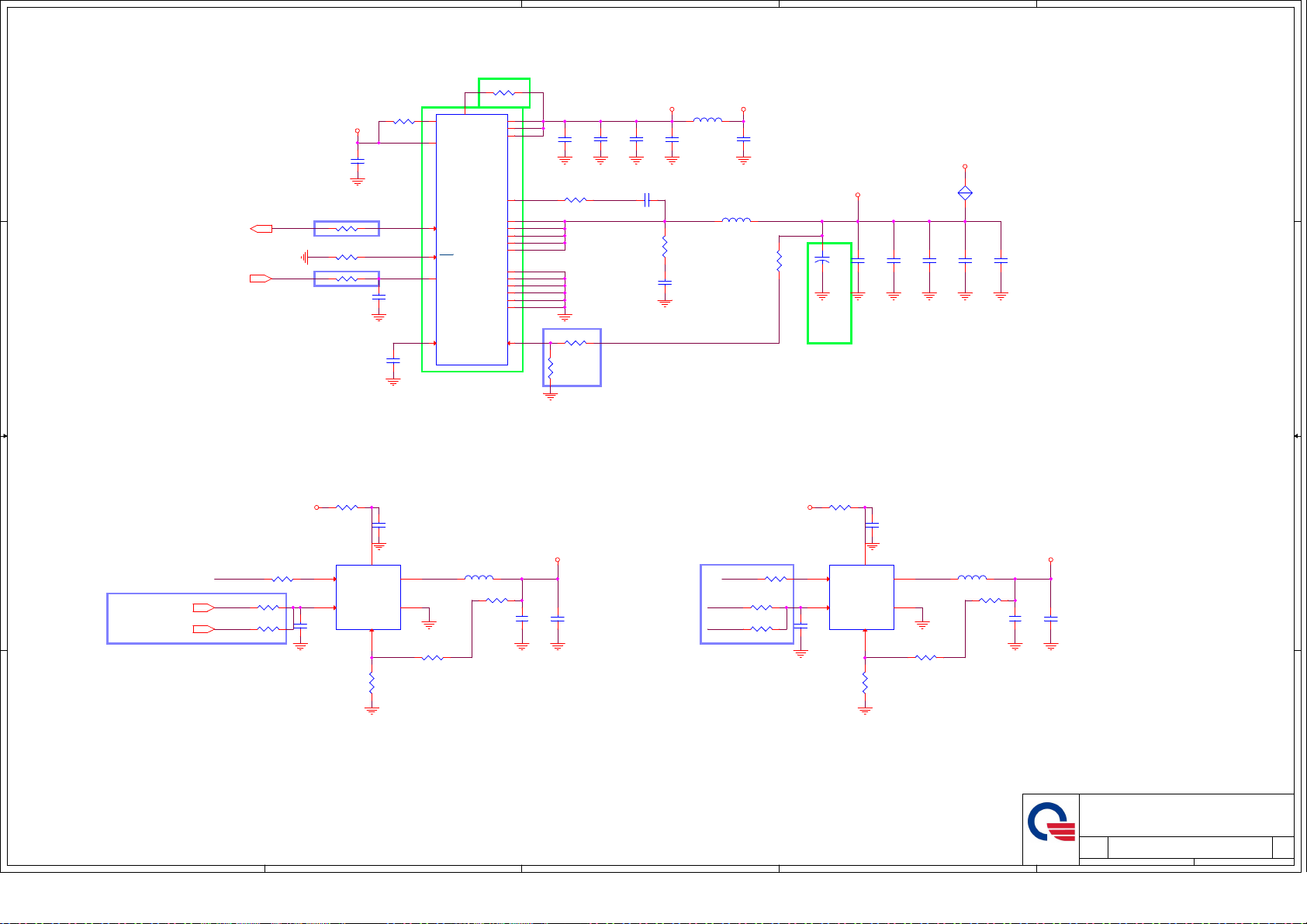Click the sideways ground symbol left of IC
1307x924 pixels.
[306, 257]
